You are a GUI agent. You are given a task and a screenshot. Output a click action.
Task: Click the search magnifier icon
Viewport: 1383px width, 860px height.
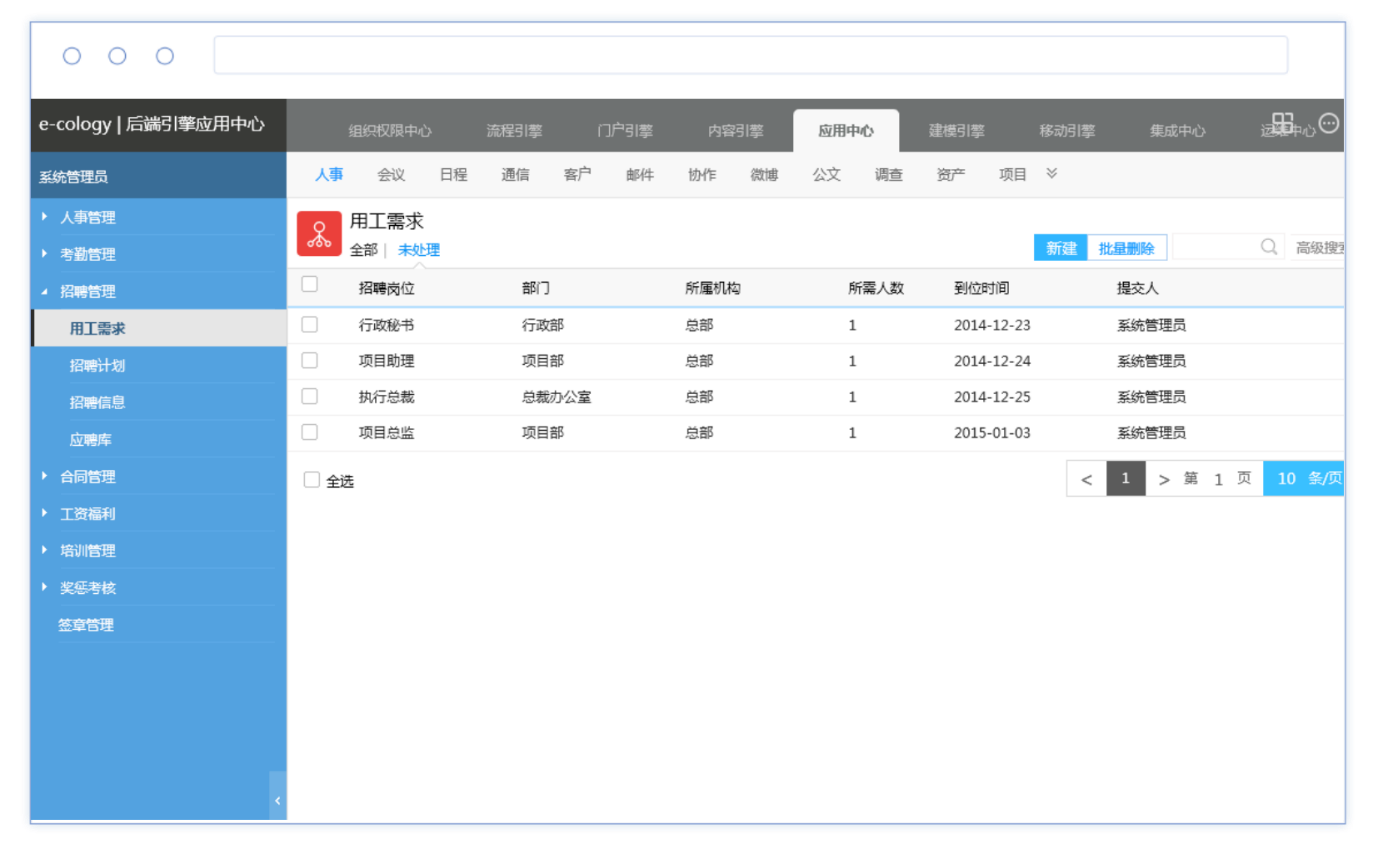coord(1268,247)
